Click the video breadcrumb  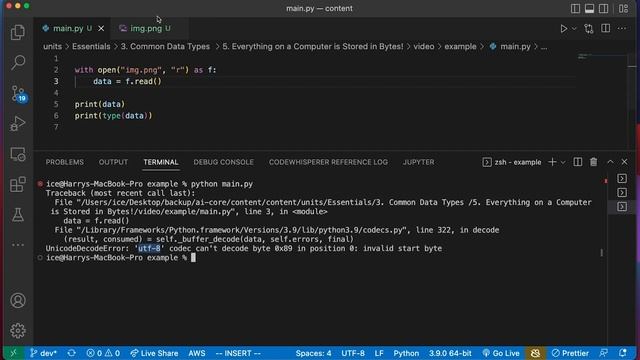(424, 47)
